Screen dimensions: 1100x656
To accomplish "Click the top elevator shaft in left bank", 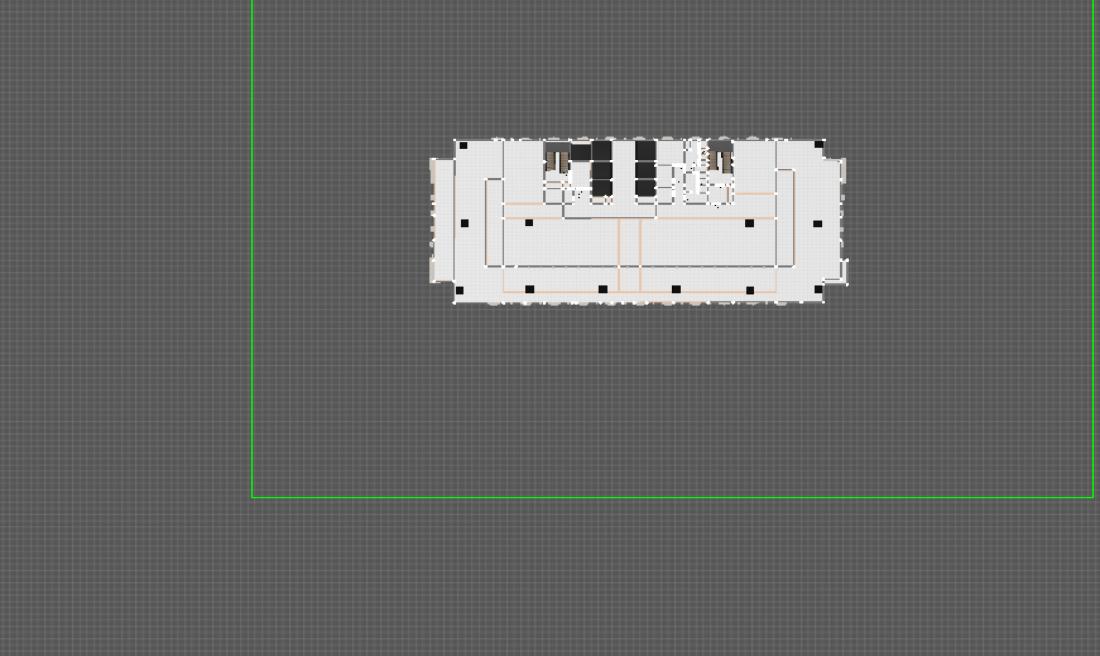I will pyautogui.click(x=601, y=150).
